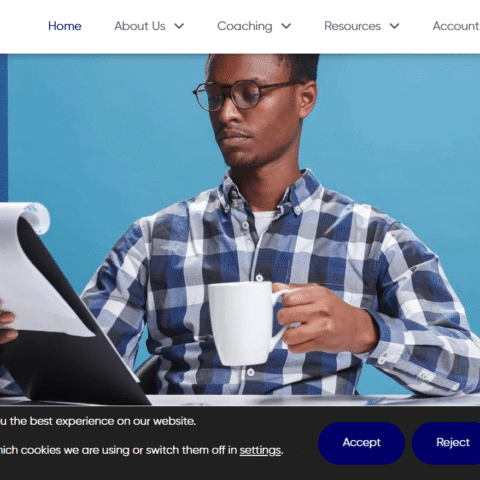Click the cookie text about switching cookies off

click(141, 450)
